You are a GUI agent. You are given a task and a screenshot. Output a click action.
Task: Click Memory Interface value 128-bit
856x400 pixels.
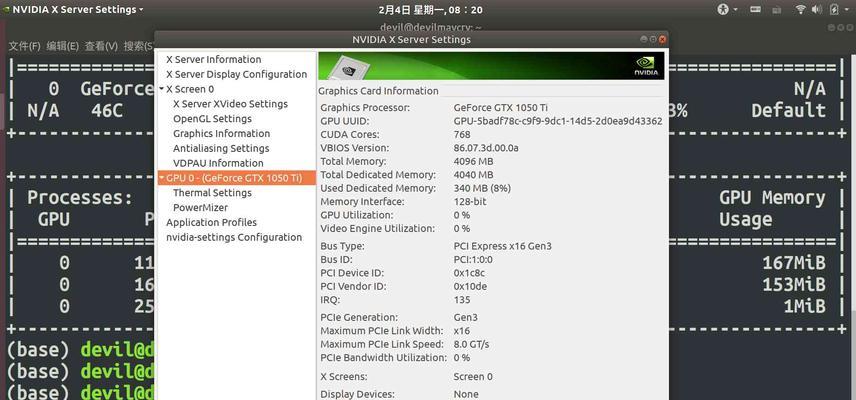click(x=470, y=201)
